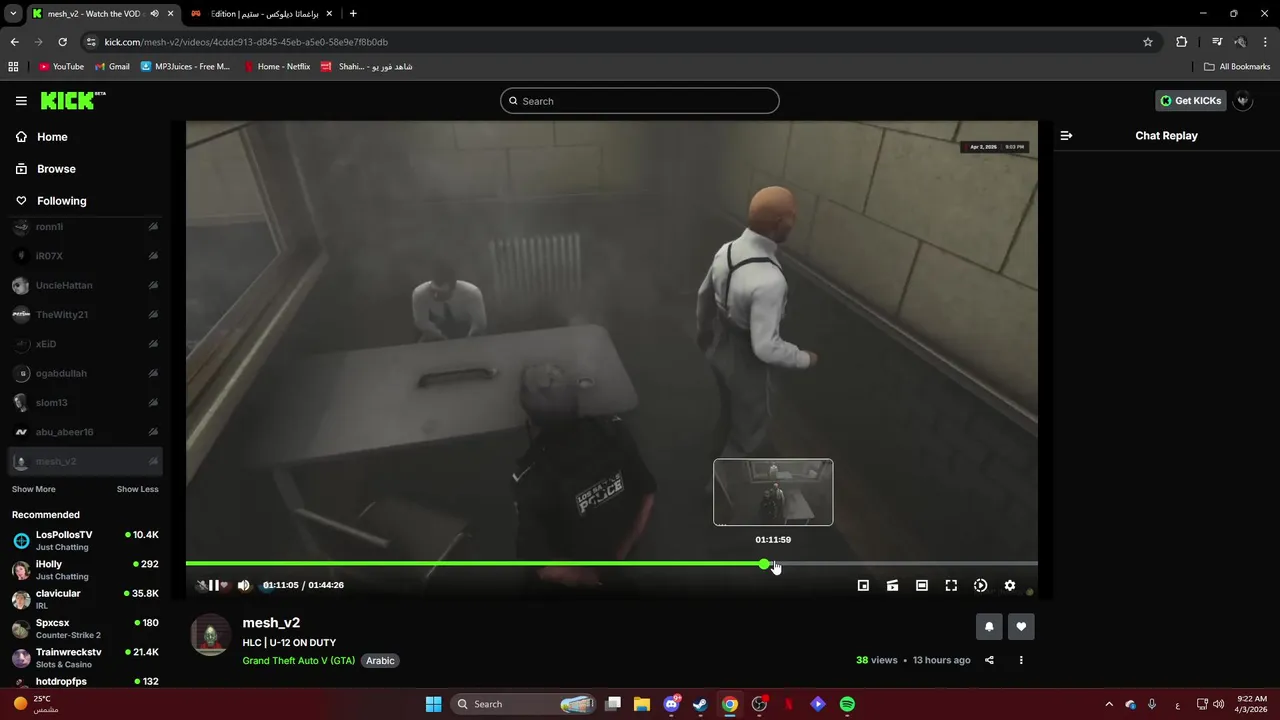Open mesh_v2 in the following list
1280x720 pixels.
85,461
